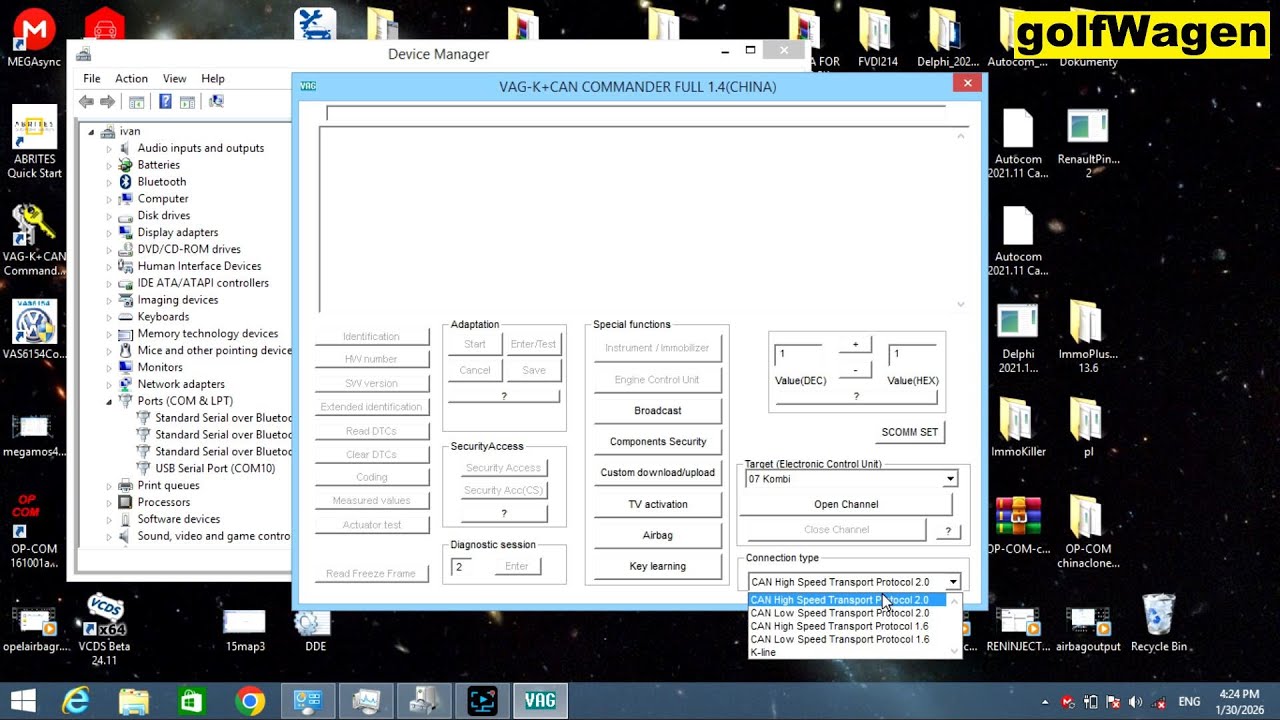Open RenaultPin 2 desktop file
1280x720 pixels.
(x=1088, y=143)
